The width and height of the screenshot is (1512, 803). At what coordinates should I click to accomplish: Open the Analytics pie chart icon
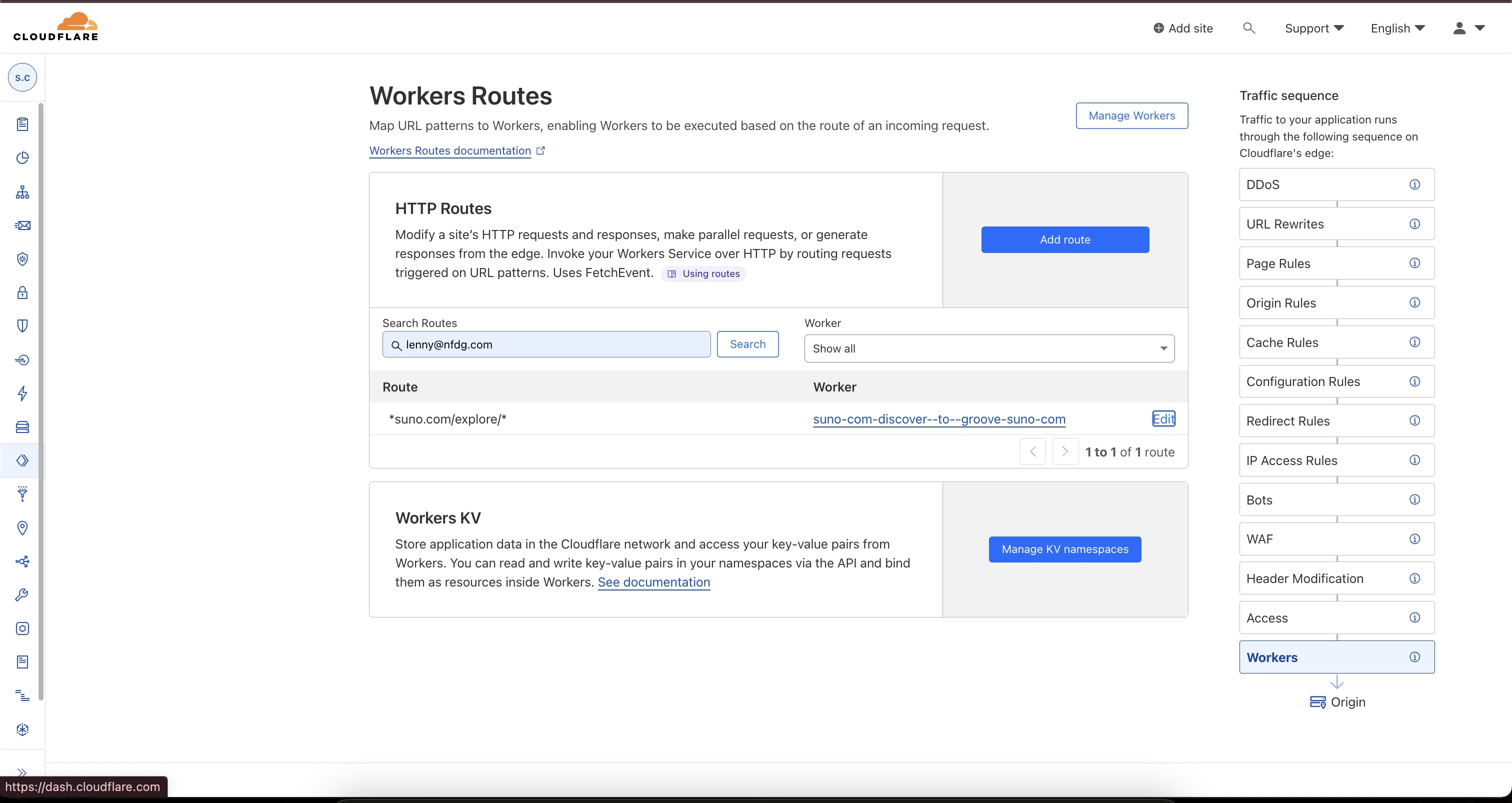(x=22, y=158)
